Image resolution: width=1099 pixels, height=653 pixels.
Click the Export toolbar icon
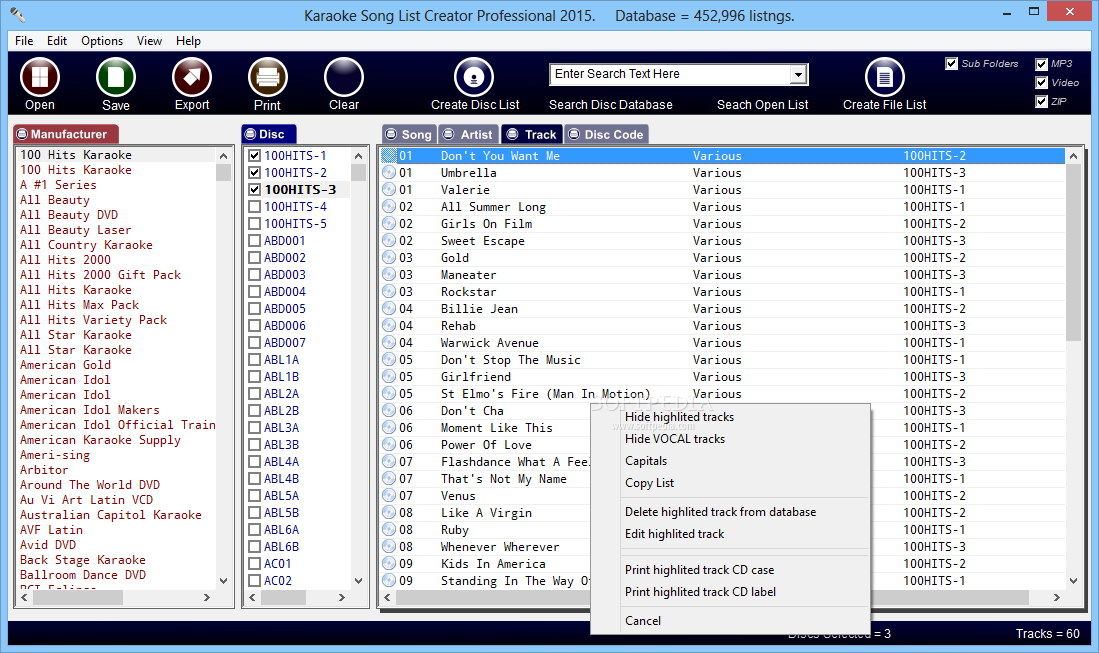pyautogui.click(x=192, y=77)
